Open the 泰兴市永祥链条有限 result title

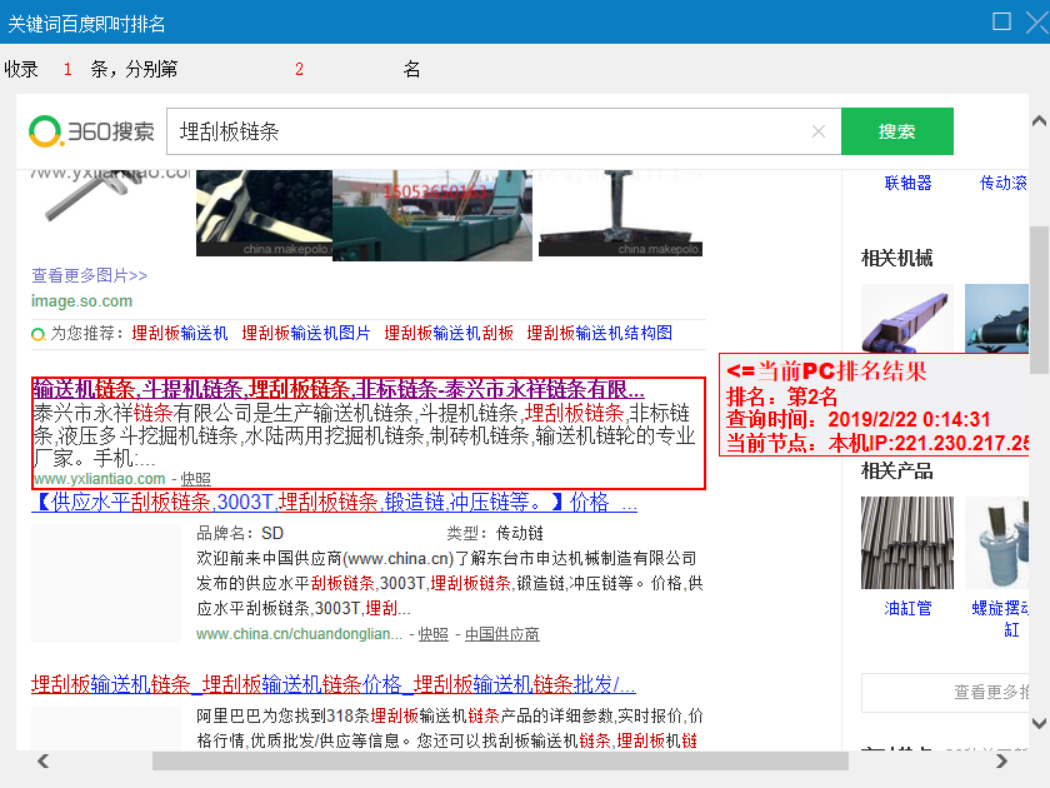tap(339, 389)
